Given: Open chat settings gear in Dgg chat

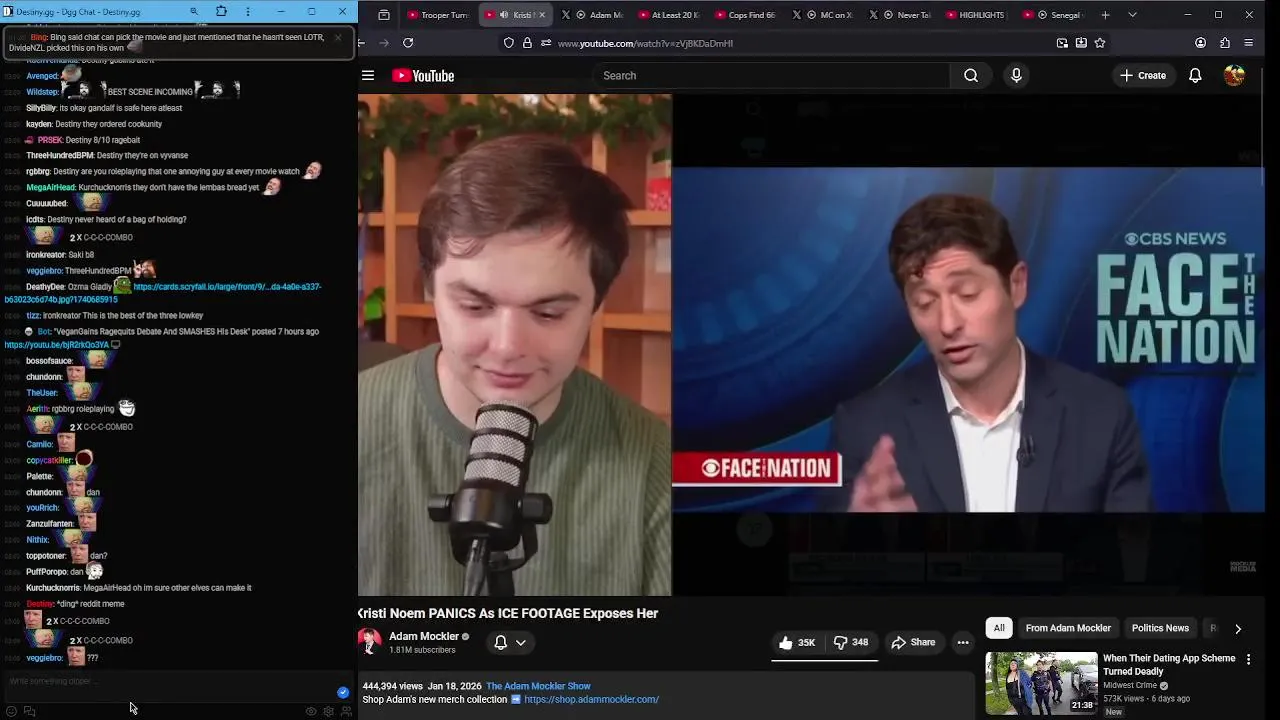Looking at the screenshot, I should [x=328, y=712].
